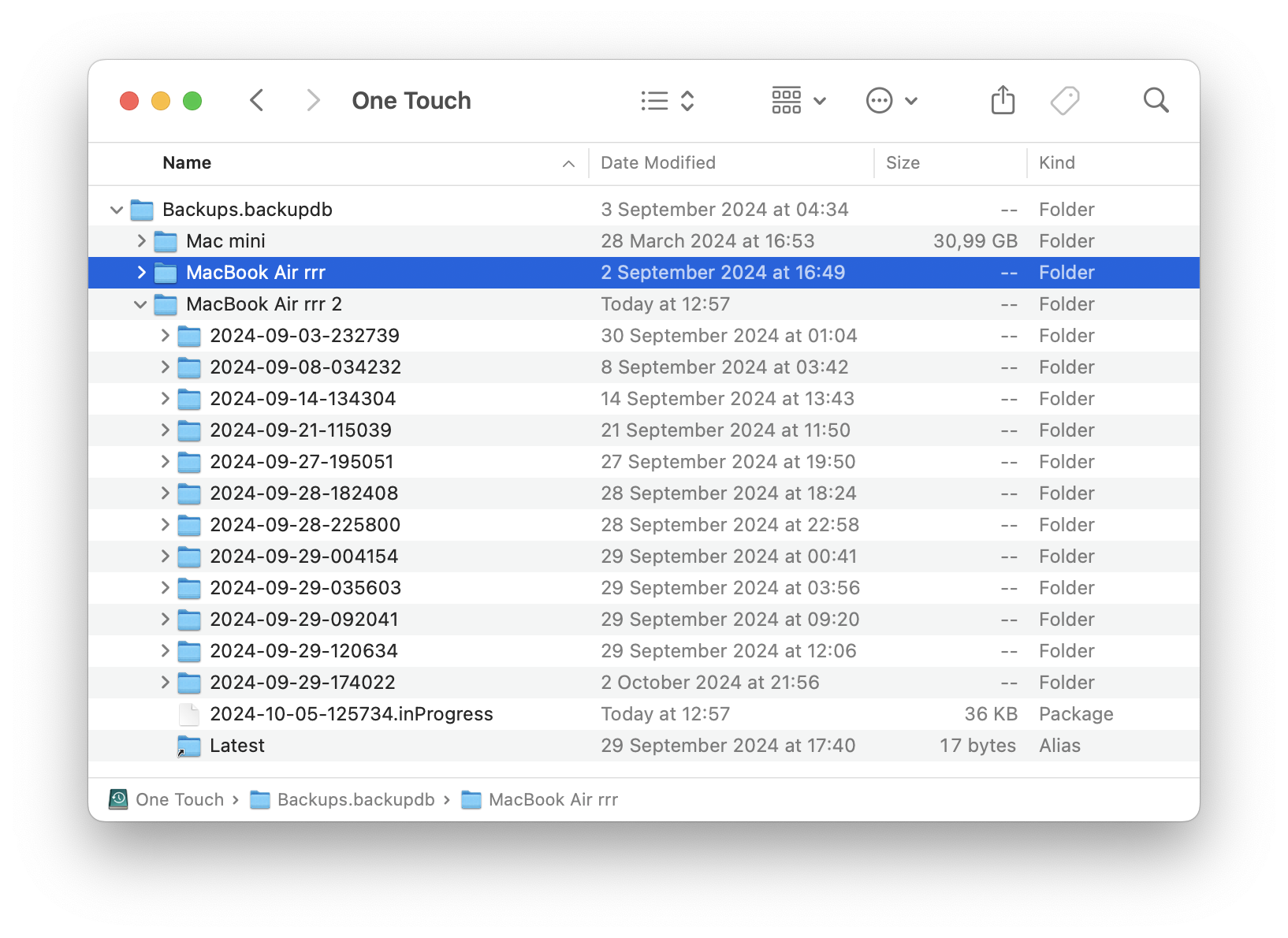Expand the 2024-09-29-092041 folder

[x=165, y=620]
